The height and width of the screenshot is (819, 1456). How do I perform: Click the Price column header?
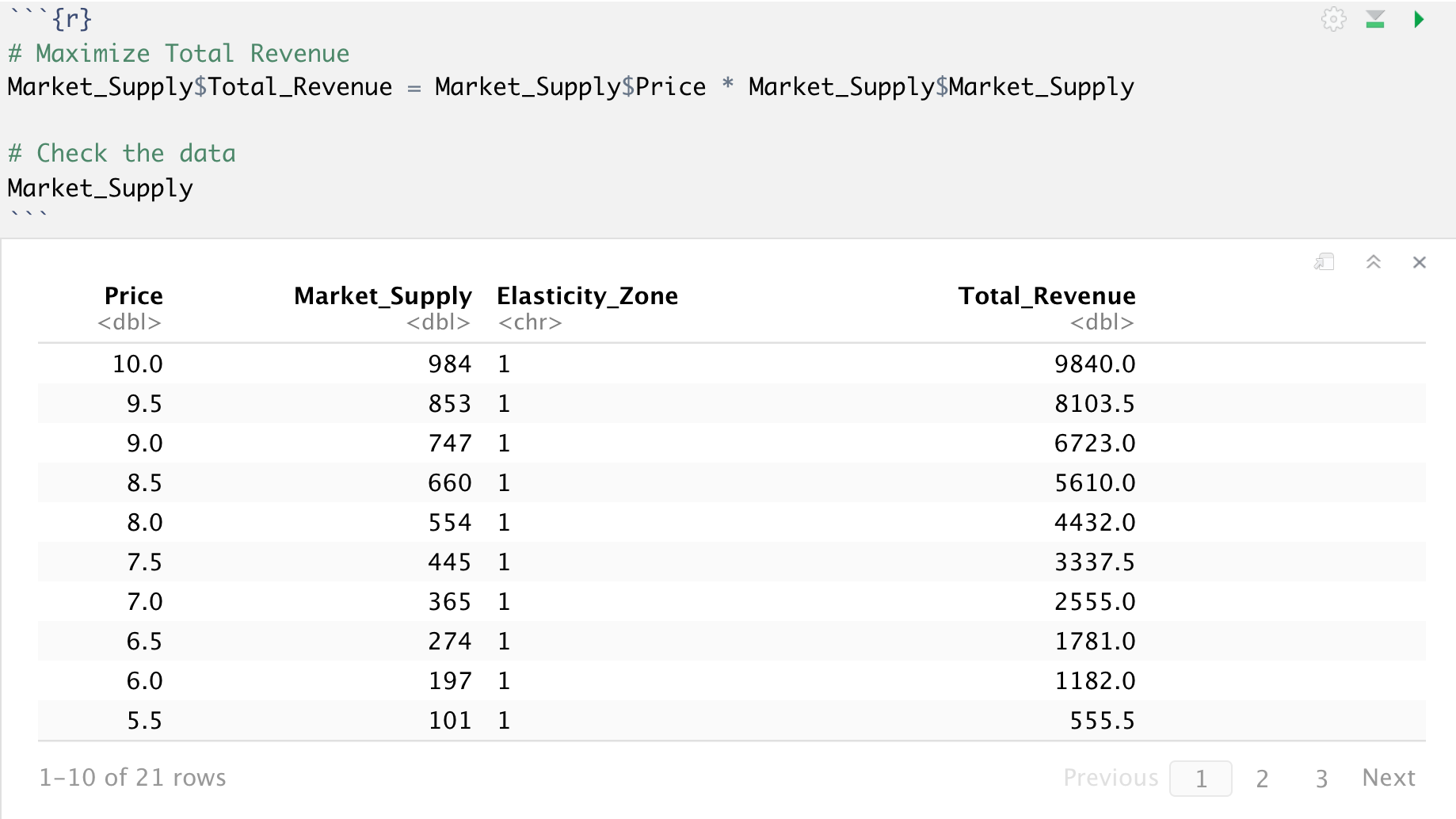point(133,296)
